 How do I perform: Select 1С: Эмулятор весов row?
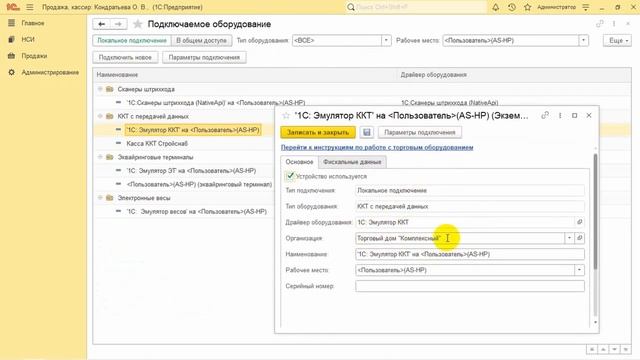pos(196,211)
